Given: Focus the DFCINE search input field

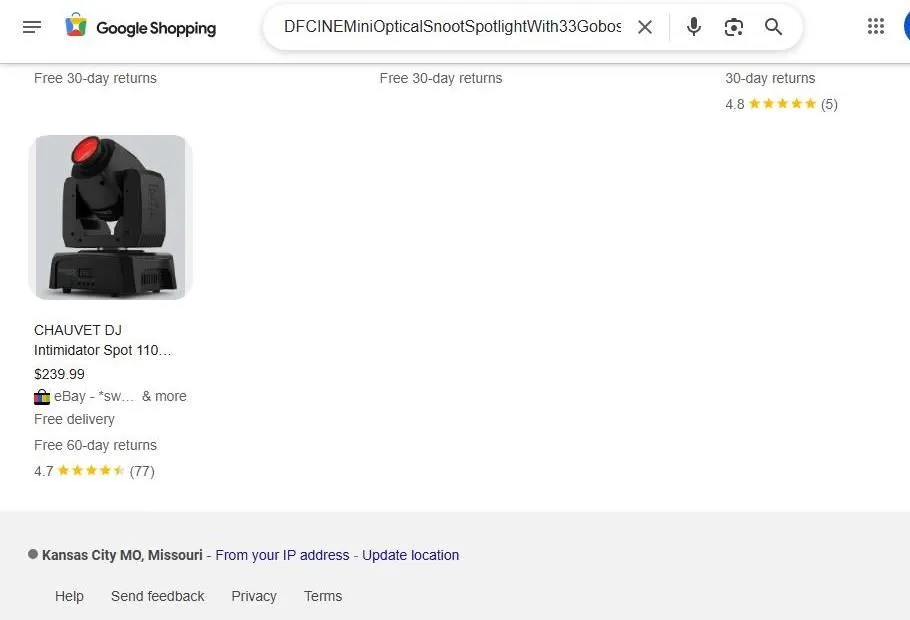Looking at the screenshot, I should coord(452,27).
